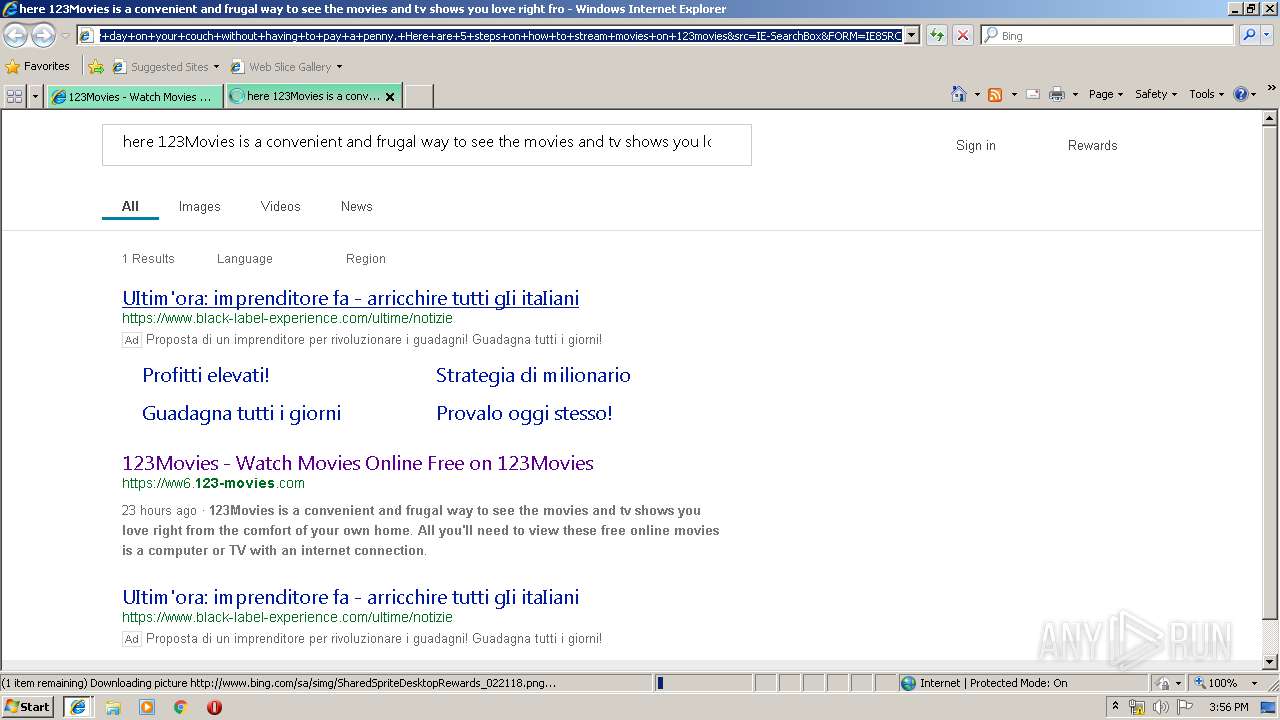Click in the Bing page search box

coord(427,144)
